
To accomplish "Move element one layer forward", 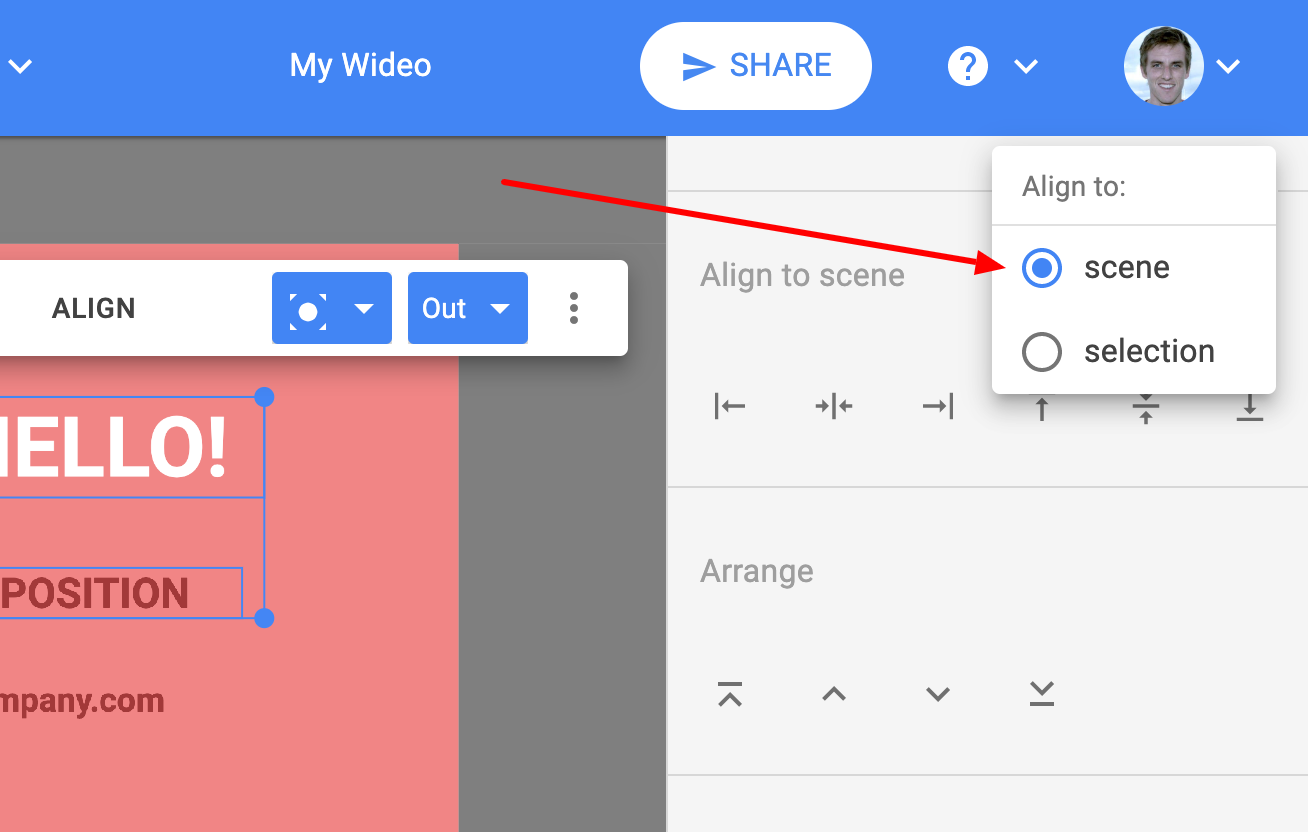I will point(834,693).
